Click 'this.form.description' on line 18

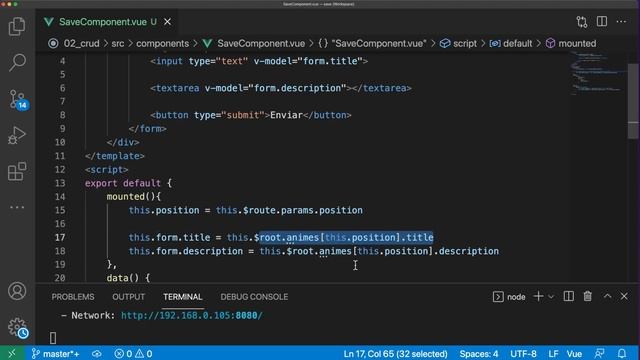(x=186, y=251)
